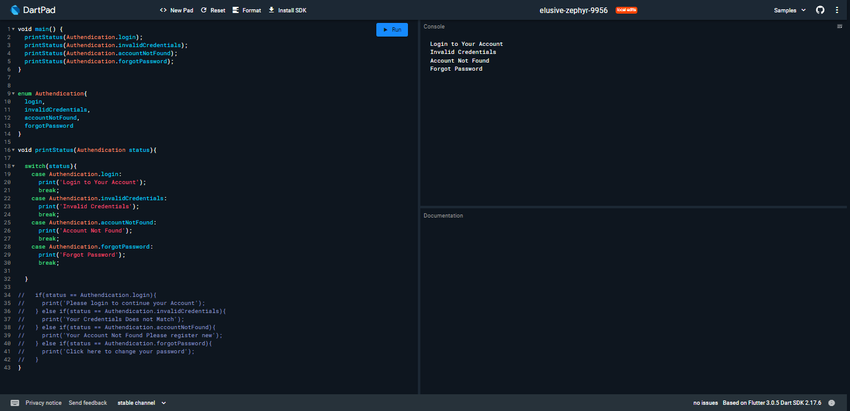Click 'case Authendication.login:' line
The width and height of the screenshot is (850, 411).
(77, 174)
